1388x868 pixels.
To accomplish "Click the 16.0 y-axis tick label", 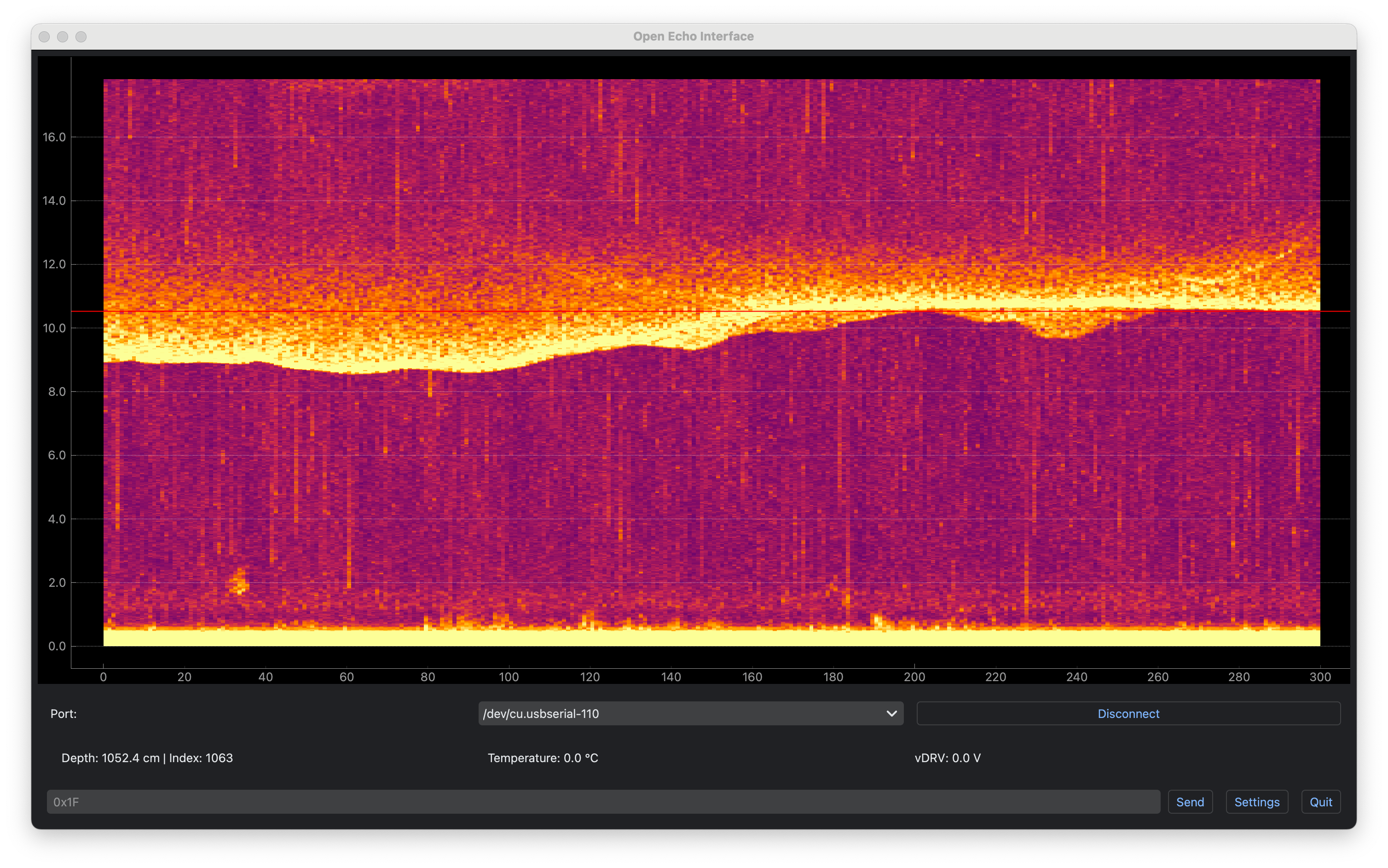I will pyautogui.click(x=54, y=137).
